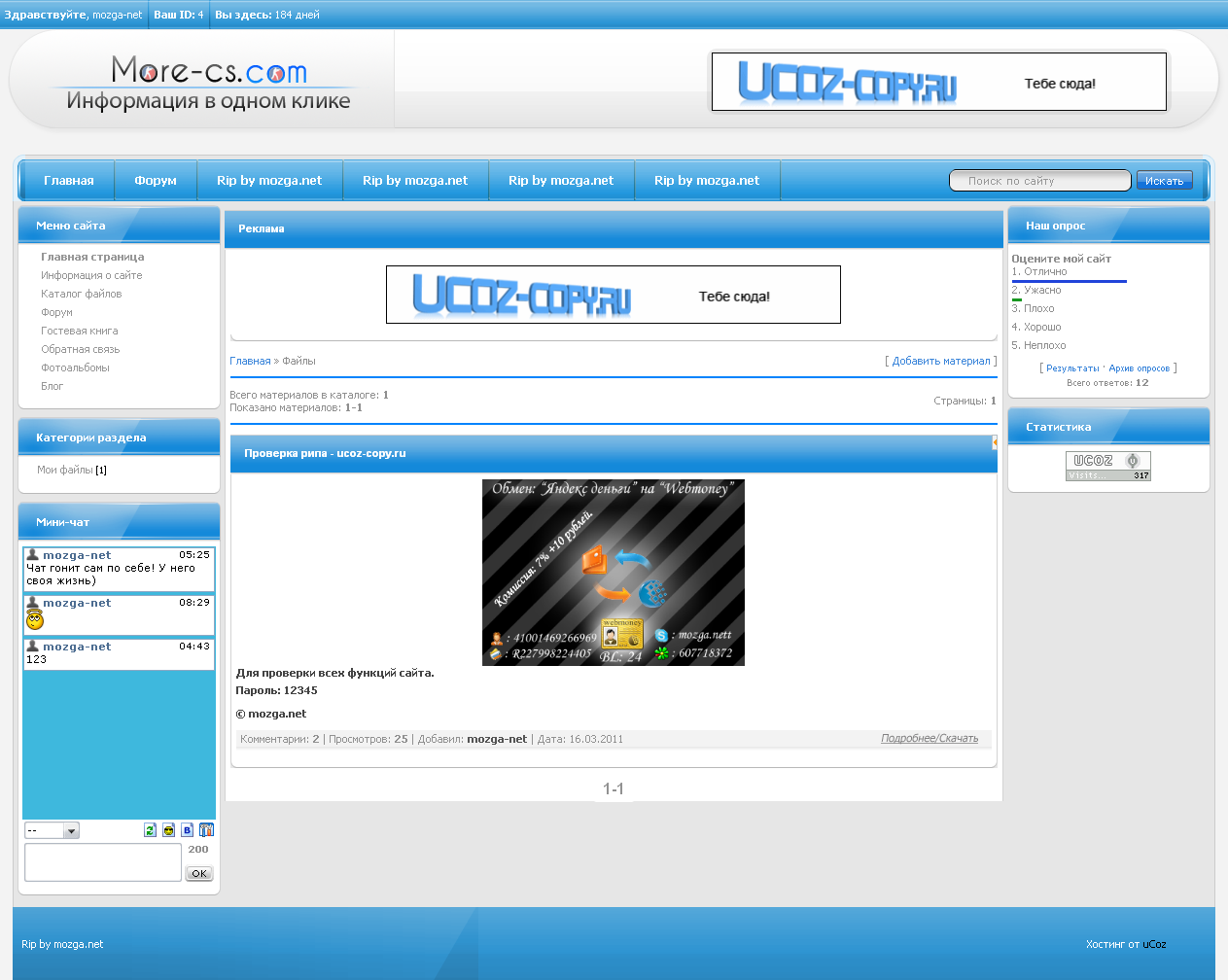Click the first 'Rip by mozga.net' nav tab
This screenshot has width=1228, height=980.
[269, 180]
